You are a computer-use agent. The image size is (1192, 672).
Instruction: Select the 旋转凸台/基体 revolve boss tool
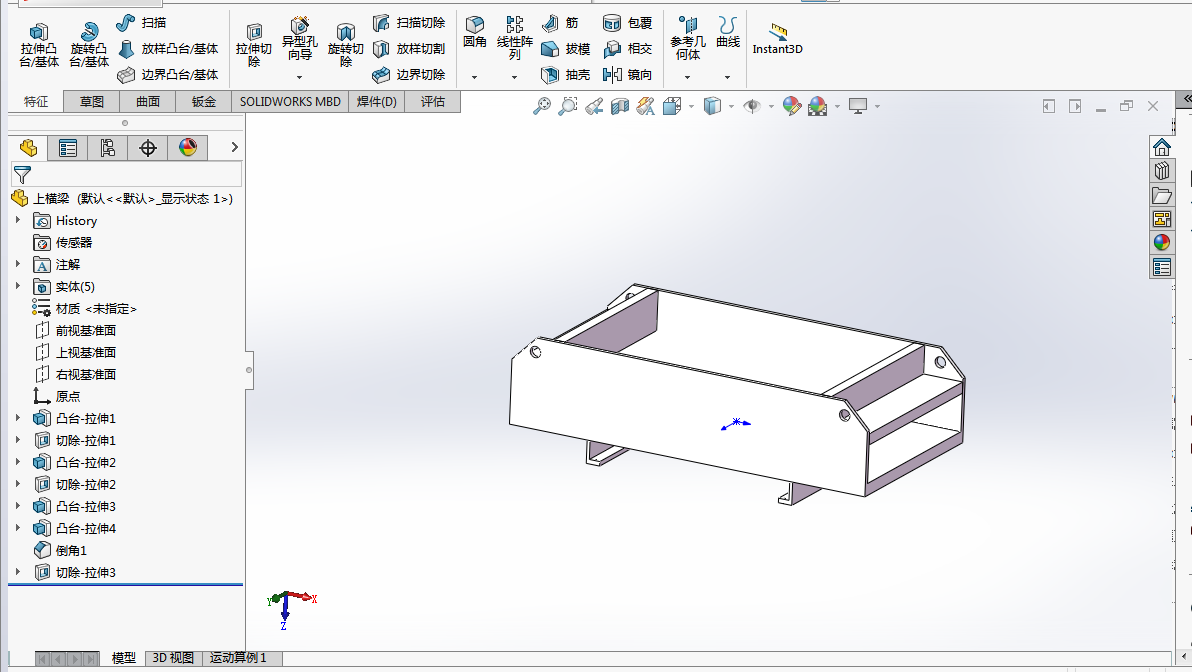[89, 46]
